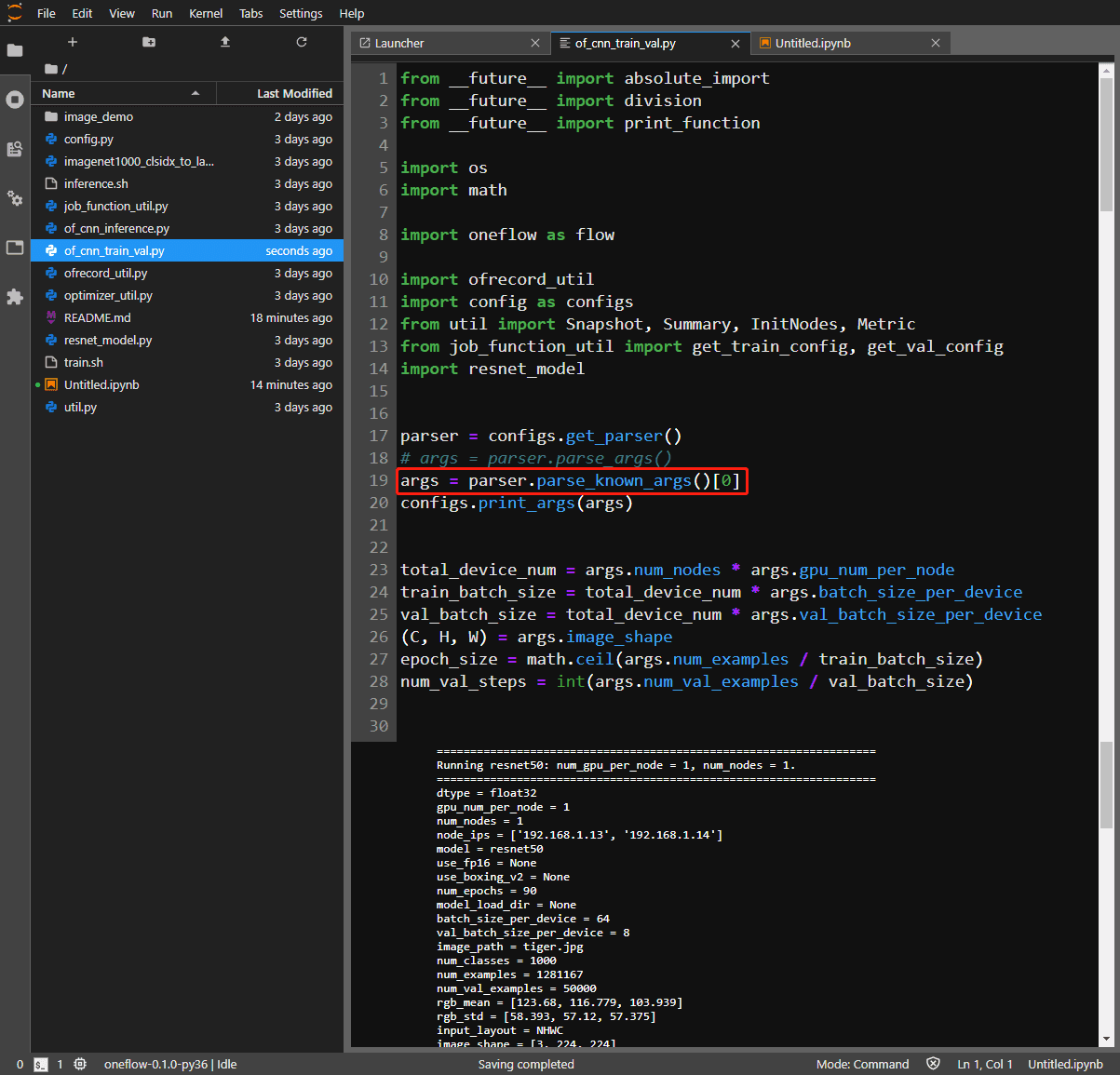Sort files by Last Modified column

(294, 93)
